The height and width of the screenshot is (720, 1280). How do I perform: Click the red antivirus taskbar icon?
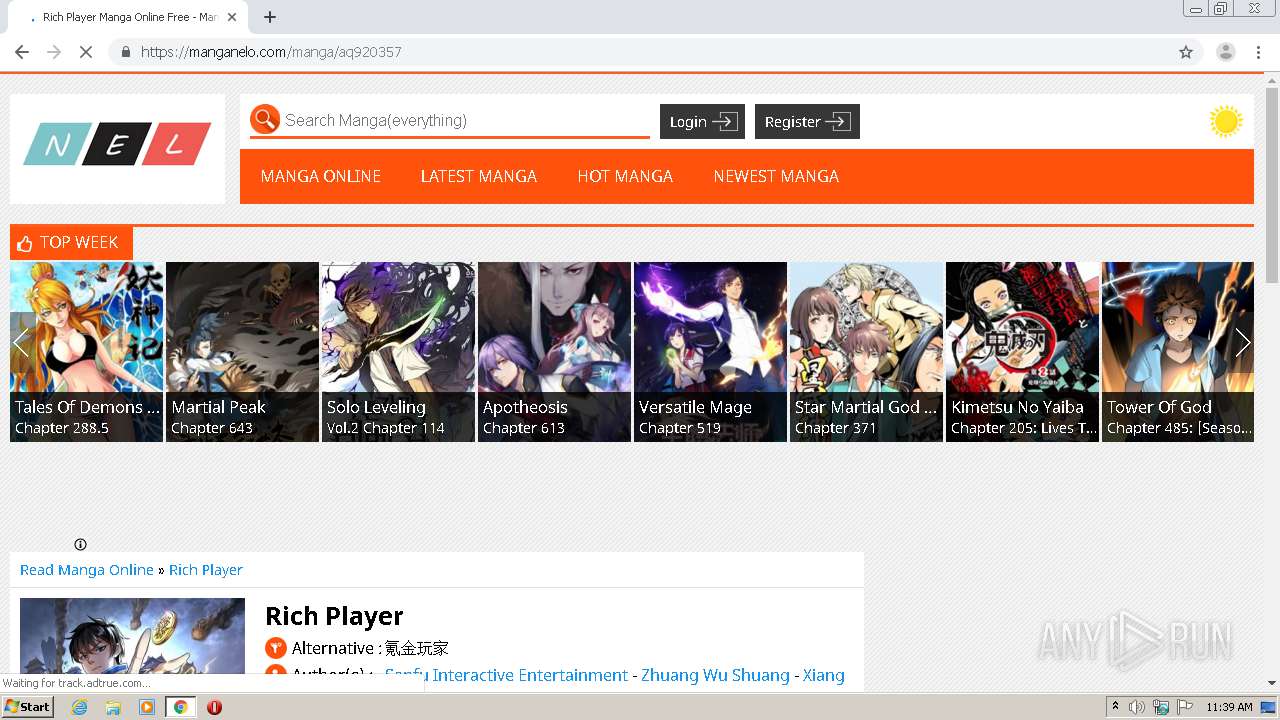tap(214, 707)
